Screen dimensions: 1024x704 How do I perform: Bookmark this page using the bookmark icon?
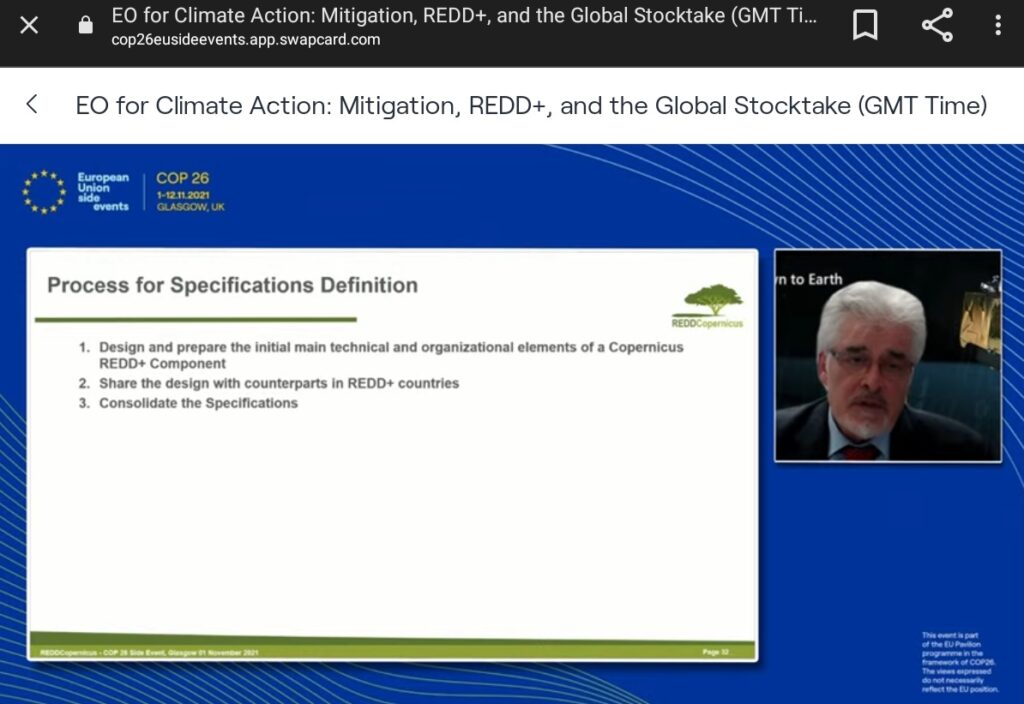[x=865, y=26]
